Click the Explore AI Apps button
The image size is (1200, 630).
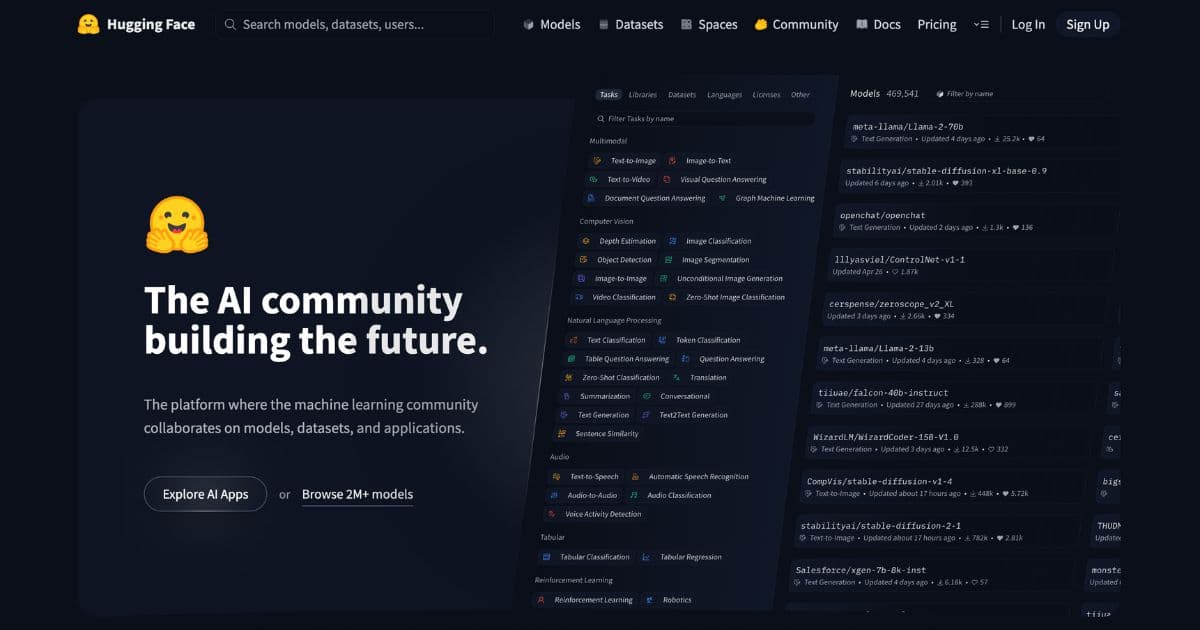[205, 494]
